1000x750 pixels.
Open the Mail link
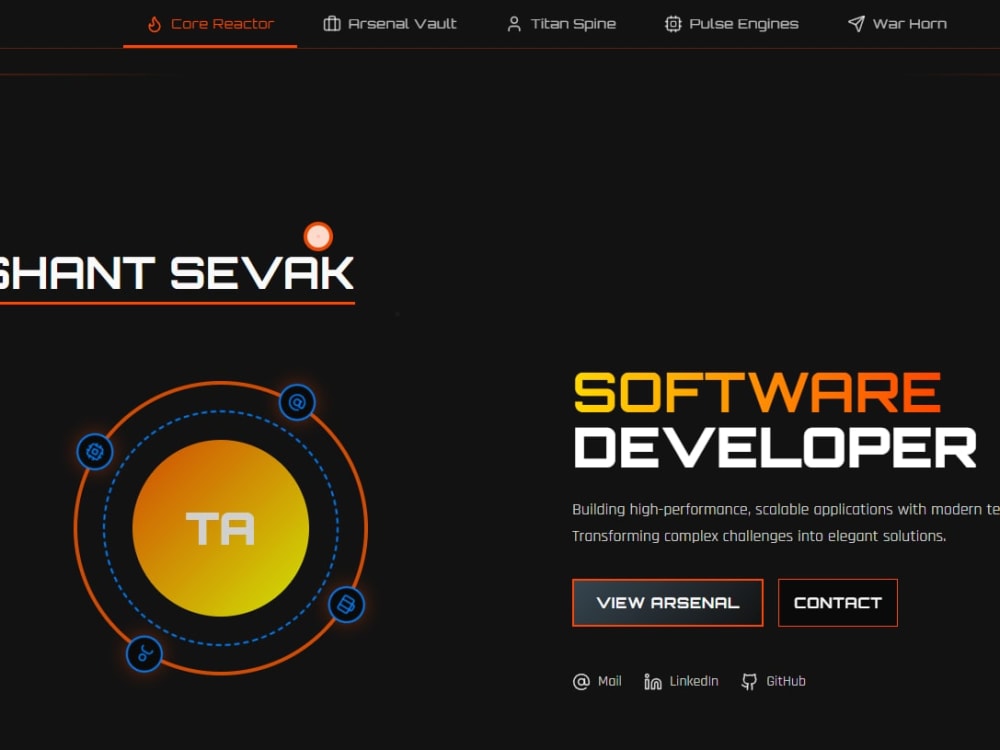click(597, 682)
